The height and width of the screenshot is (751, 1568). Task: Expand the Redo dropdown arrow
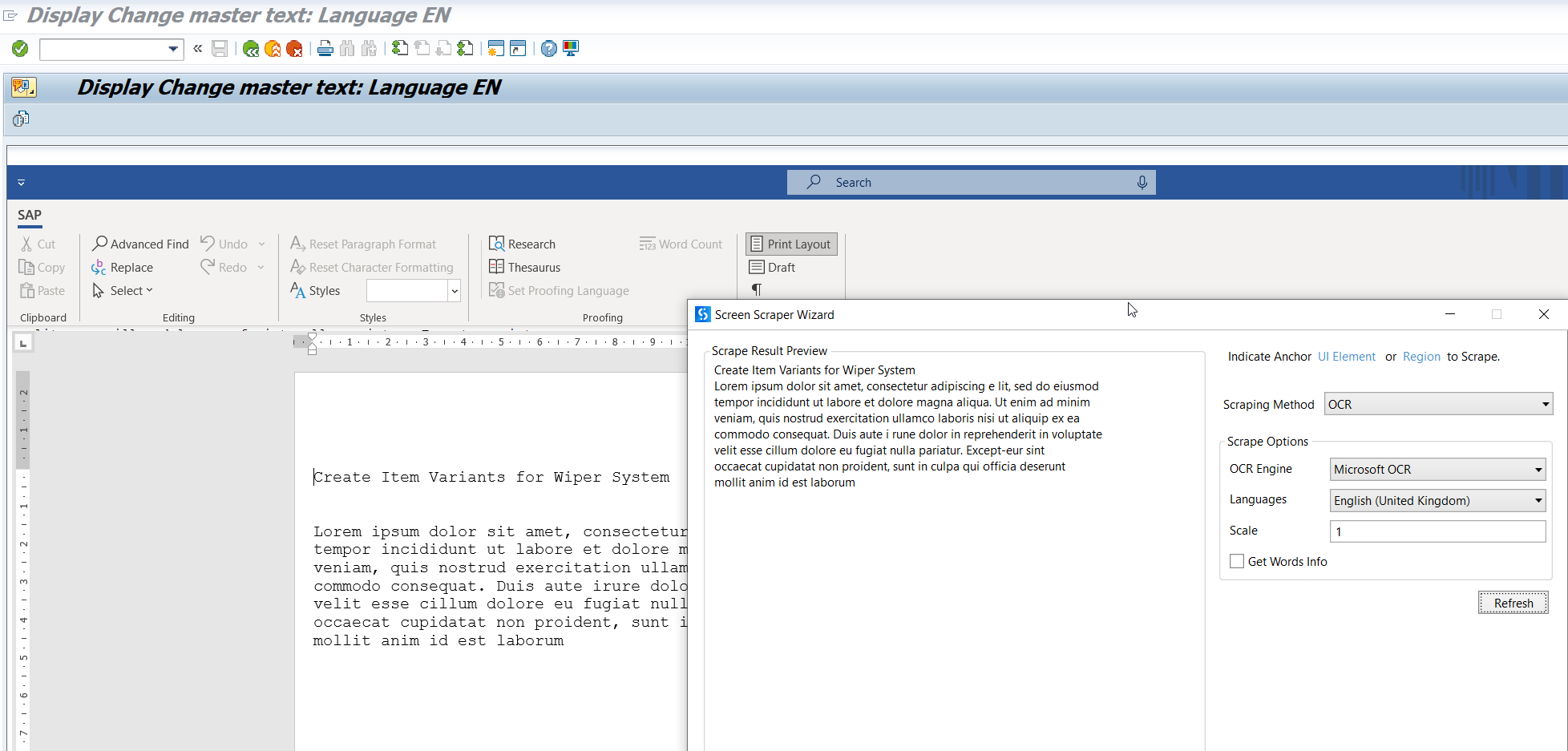pyautogui.click(x=261, y=267)
